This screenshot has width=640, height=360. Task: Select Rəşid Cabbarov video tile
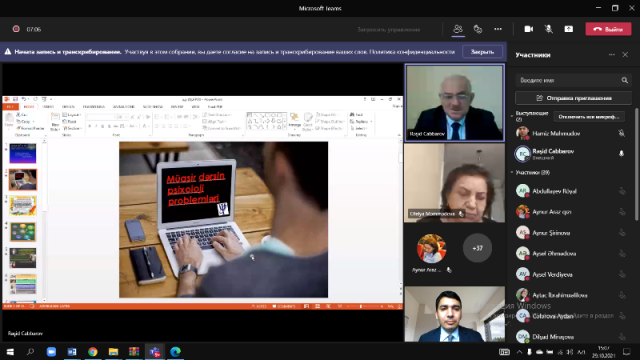(x=455, y=103)
